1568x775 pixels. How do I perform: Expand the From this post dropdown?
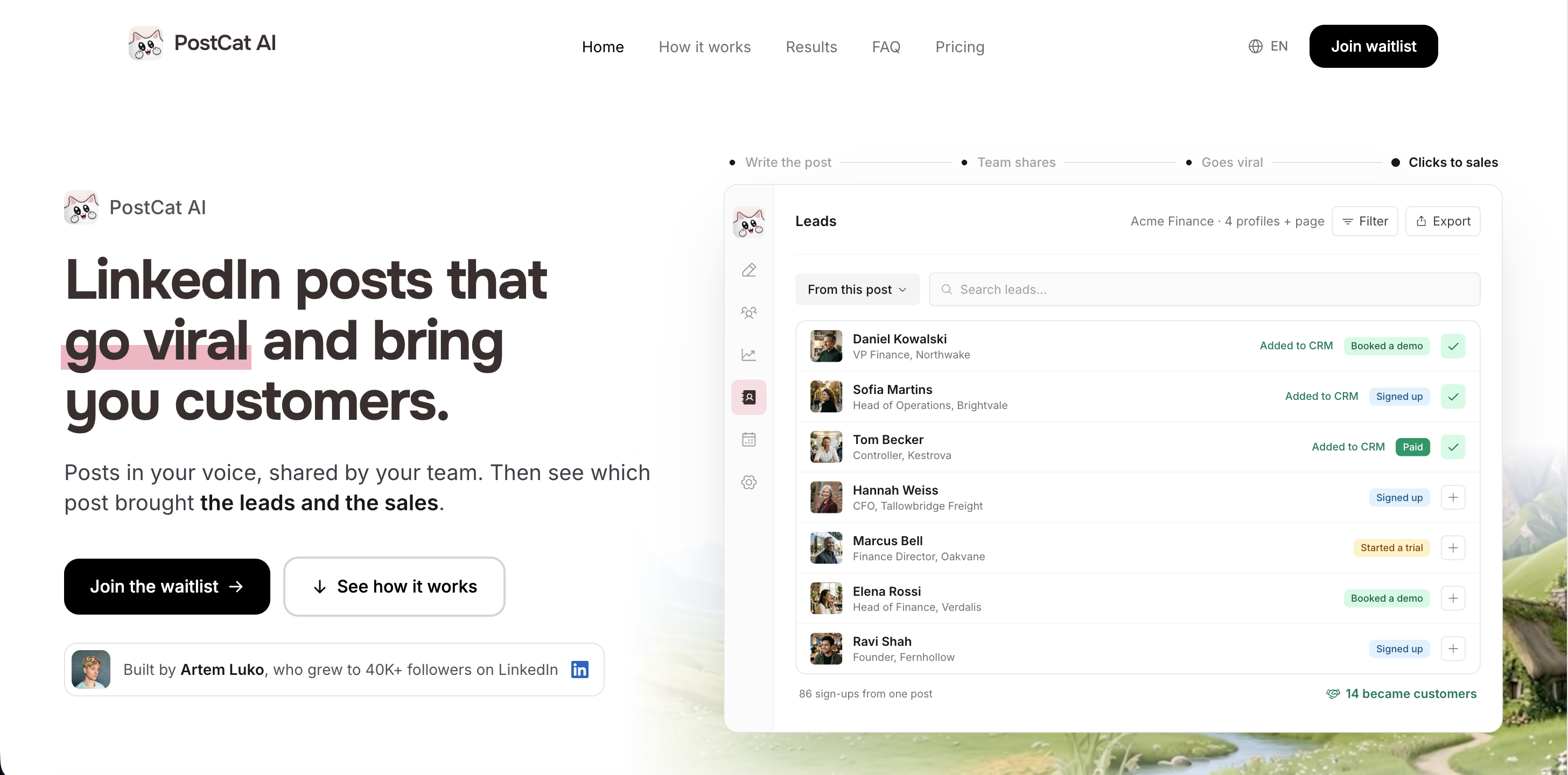point(857,290)
